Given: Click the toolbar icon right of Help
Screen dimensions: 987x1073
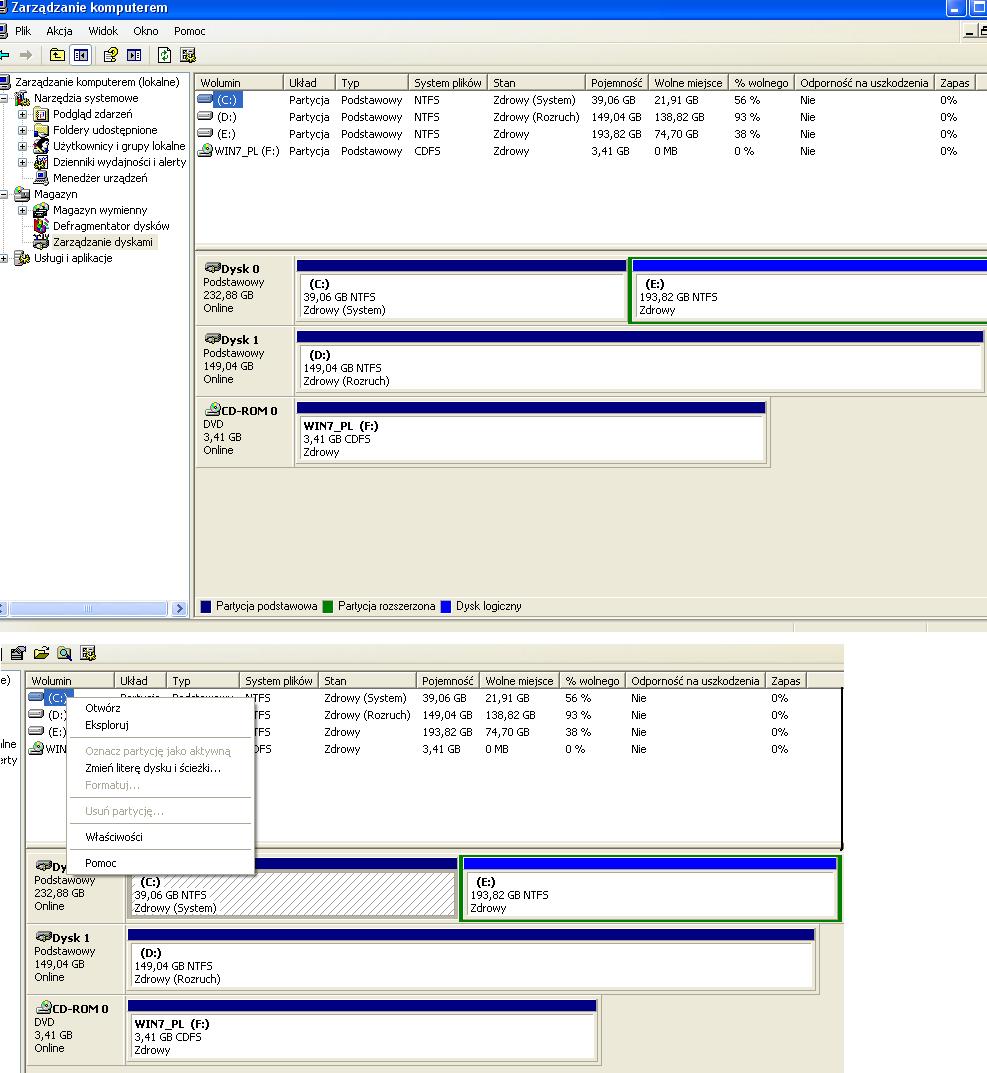Looking at the screenshot, I should point(134,55).
